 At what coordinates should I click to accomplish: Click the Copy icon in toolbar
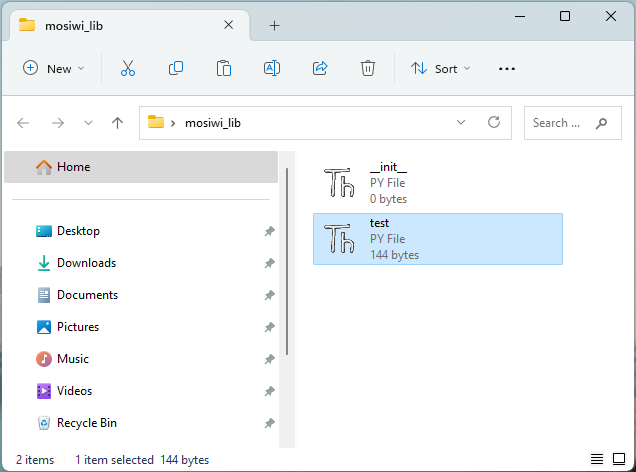[176, 69]
